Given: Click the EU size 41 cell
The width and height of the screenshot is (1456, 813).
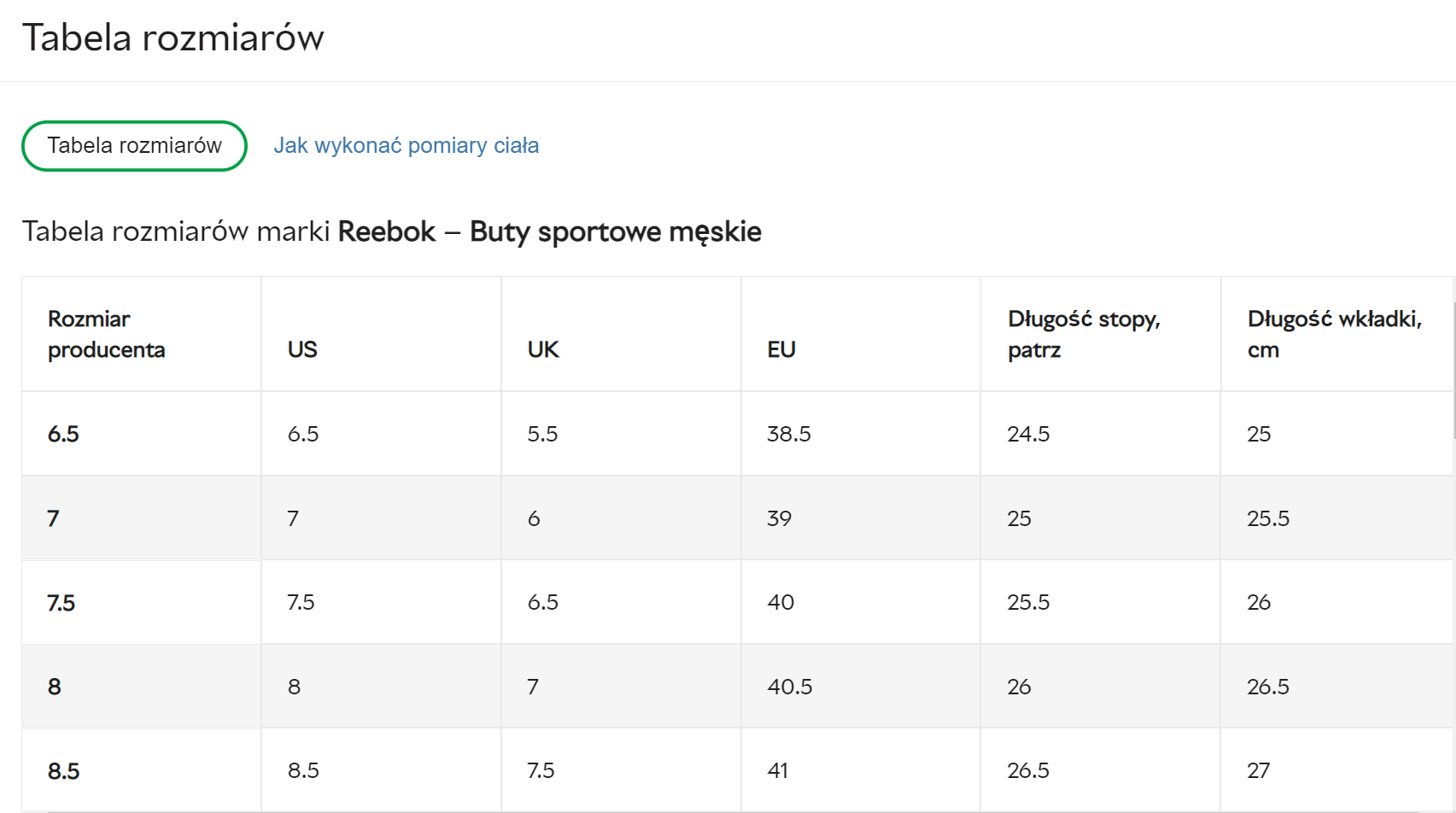Looking at the screenshot, I should click(x=778, y=770).
